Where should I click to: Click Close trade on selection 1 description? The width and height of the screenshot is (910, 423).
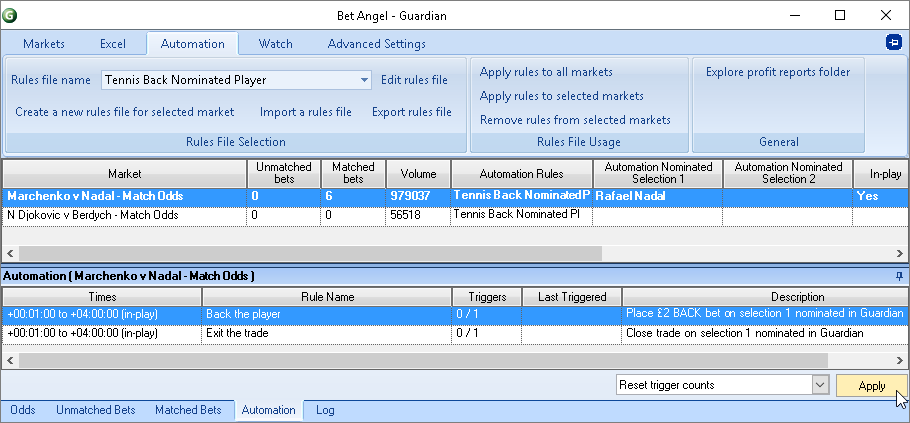(x=745, y=334)
